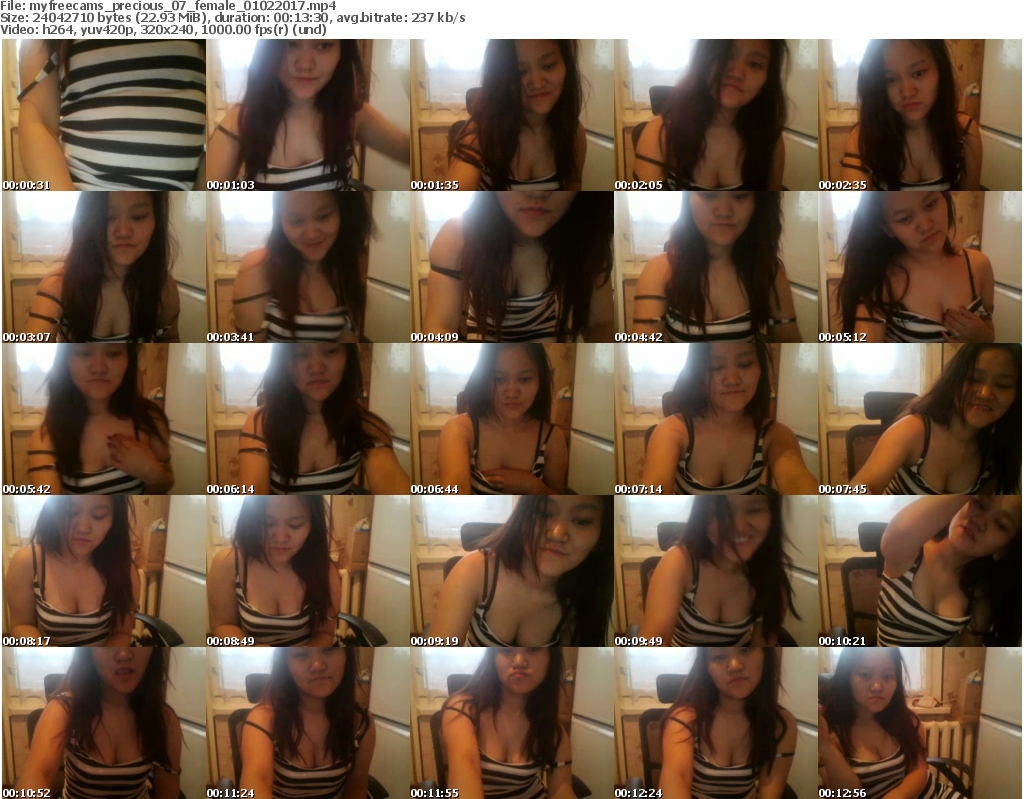Pick the frame stamped 00:05:42
This screenshot has height=799, width=1024.
[x=104, y=419]
